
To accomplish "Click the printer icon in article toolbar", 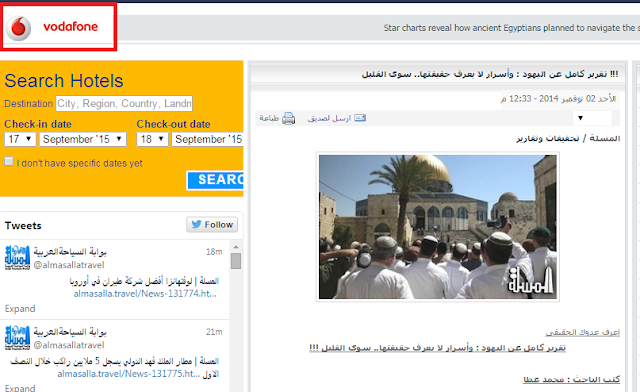I will pos(289,118).
